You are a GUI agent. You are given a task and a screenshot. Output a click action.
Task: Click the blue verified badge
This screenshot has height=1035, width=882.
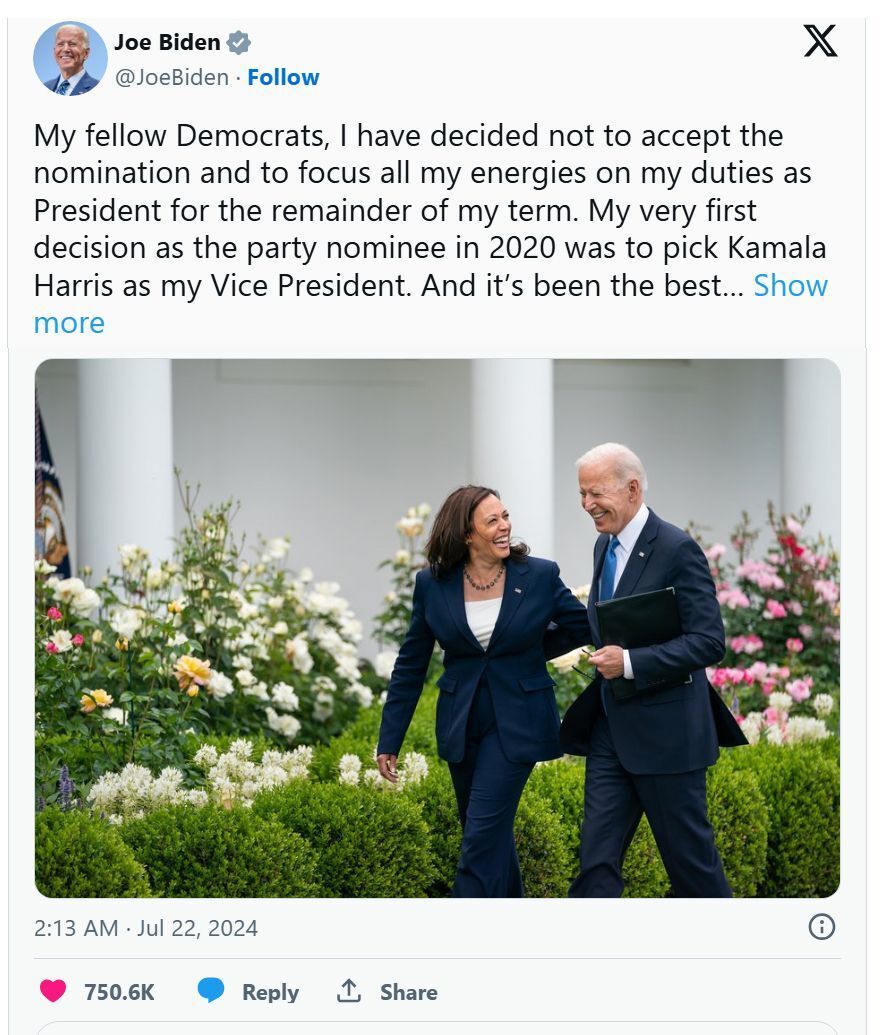click(238, 42)
